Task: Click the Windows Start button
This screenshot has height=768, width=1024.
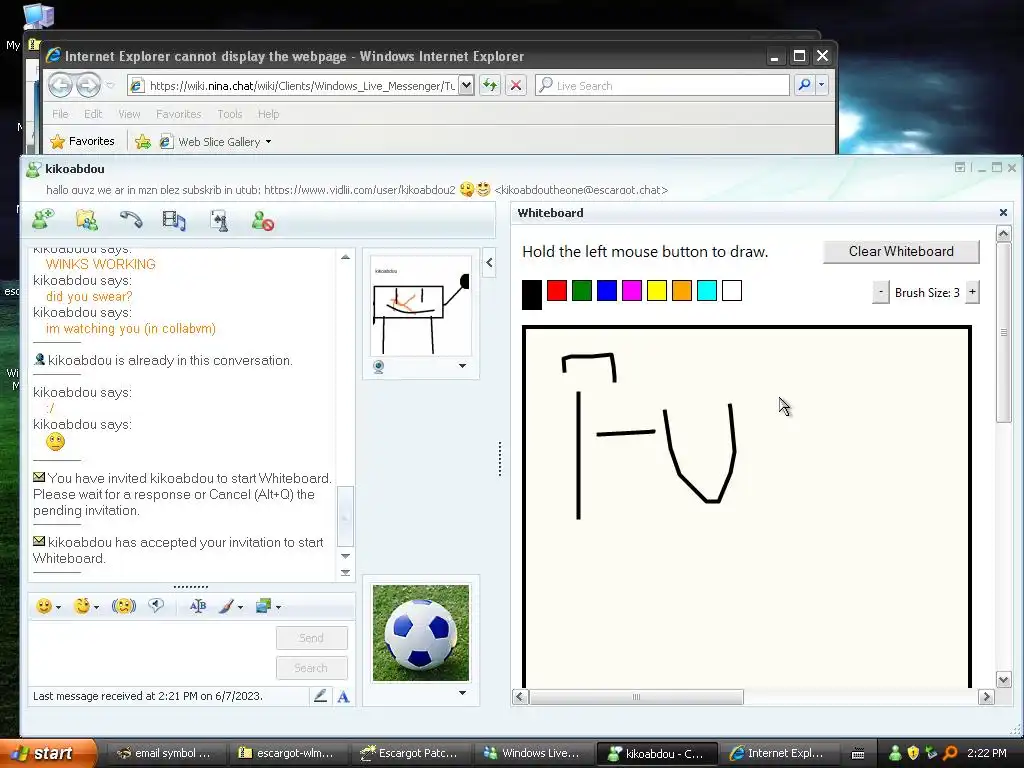Action: click(46, 753)
